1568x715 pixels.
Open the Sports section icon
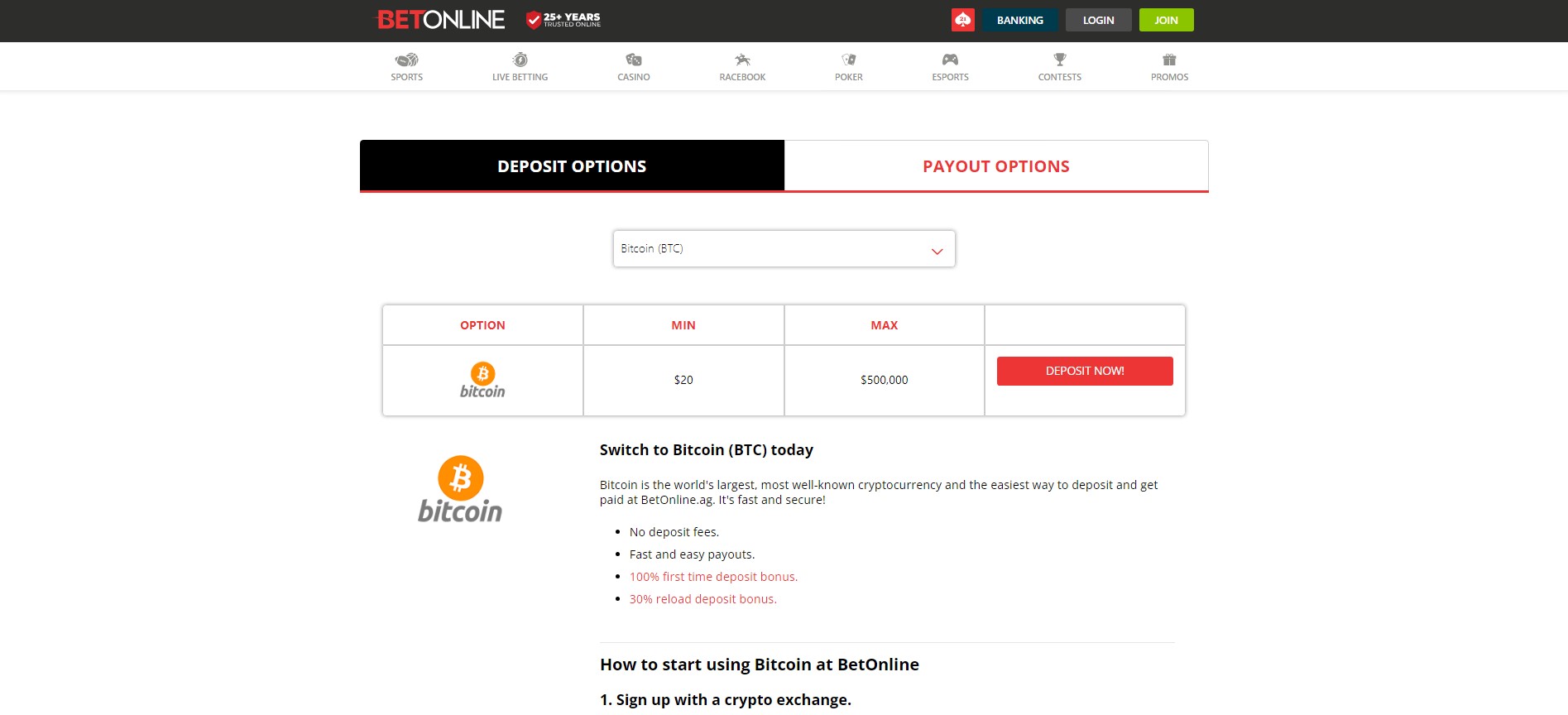pyautogui.click(x=406, y=60)
